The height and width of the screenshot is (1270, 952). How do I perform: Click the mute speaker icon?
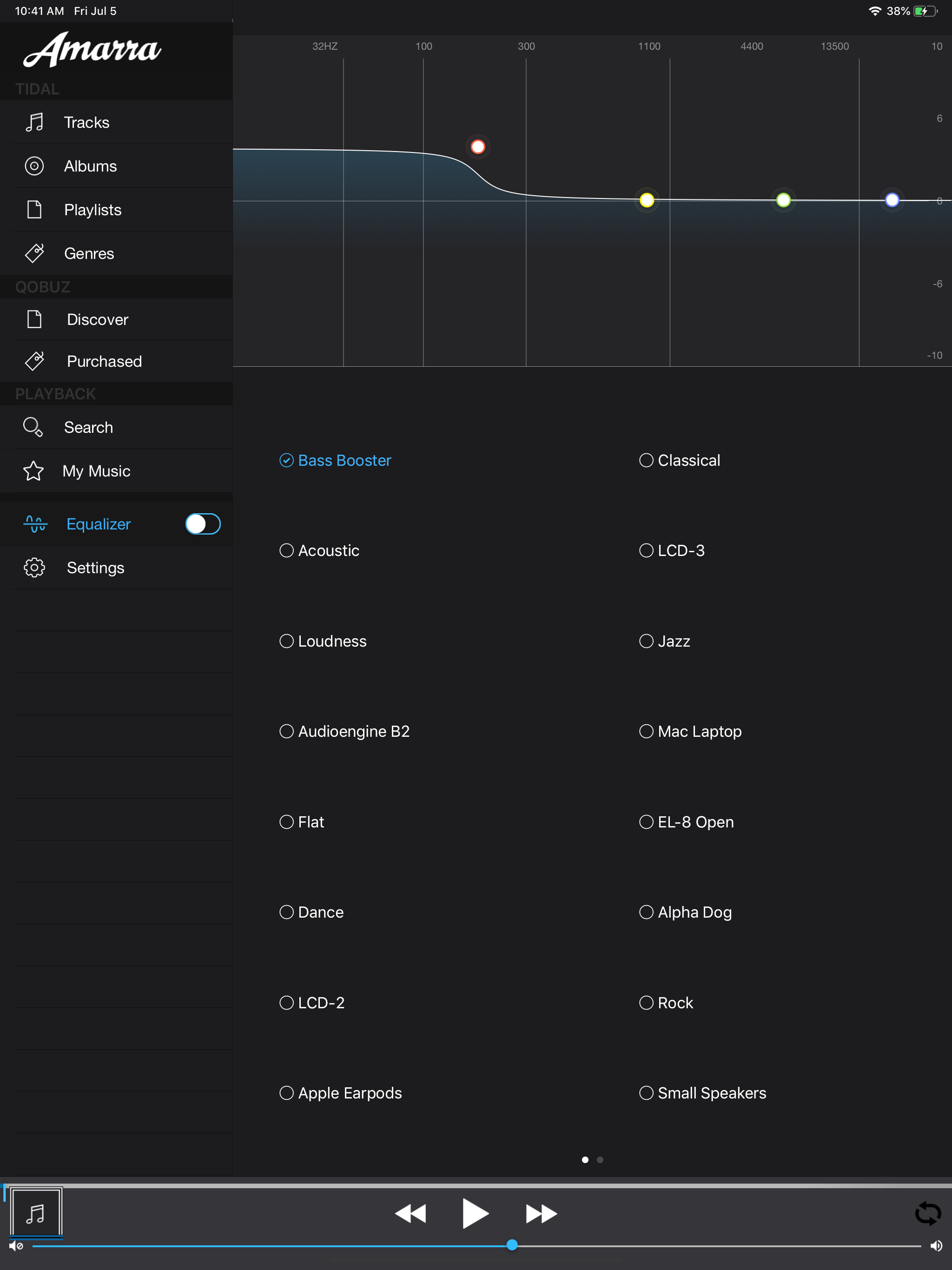(15, 1245)
